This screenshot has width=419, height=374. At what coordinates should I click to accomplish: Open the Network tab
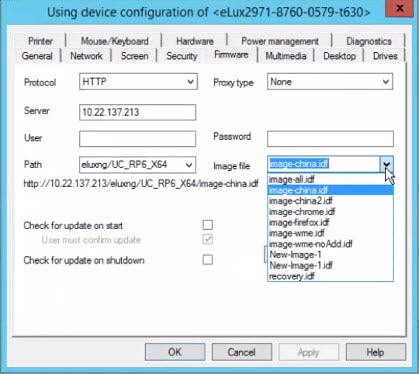pos(86,56)
